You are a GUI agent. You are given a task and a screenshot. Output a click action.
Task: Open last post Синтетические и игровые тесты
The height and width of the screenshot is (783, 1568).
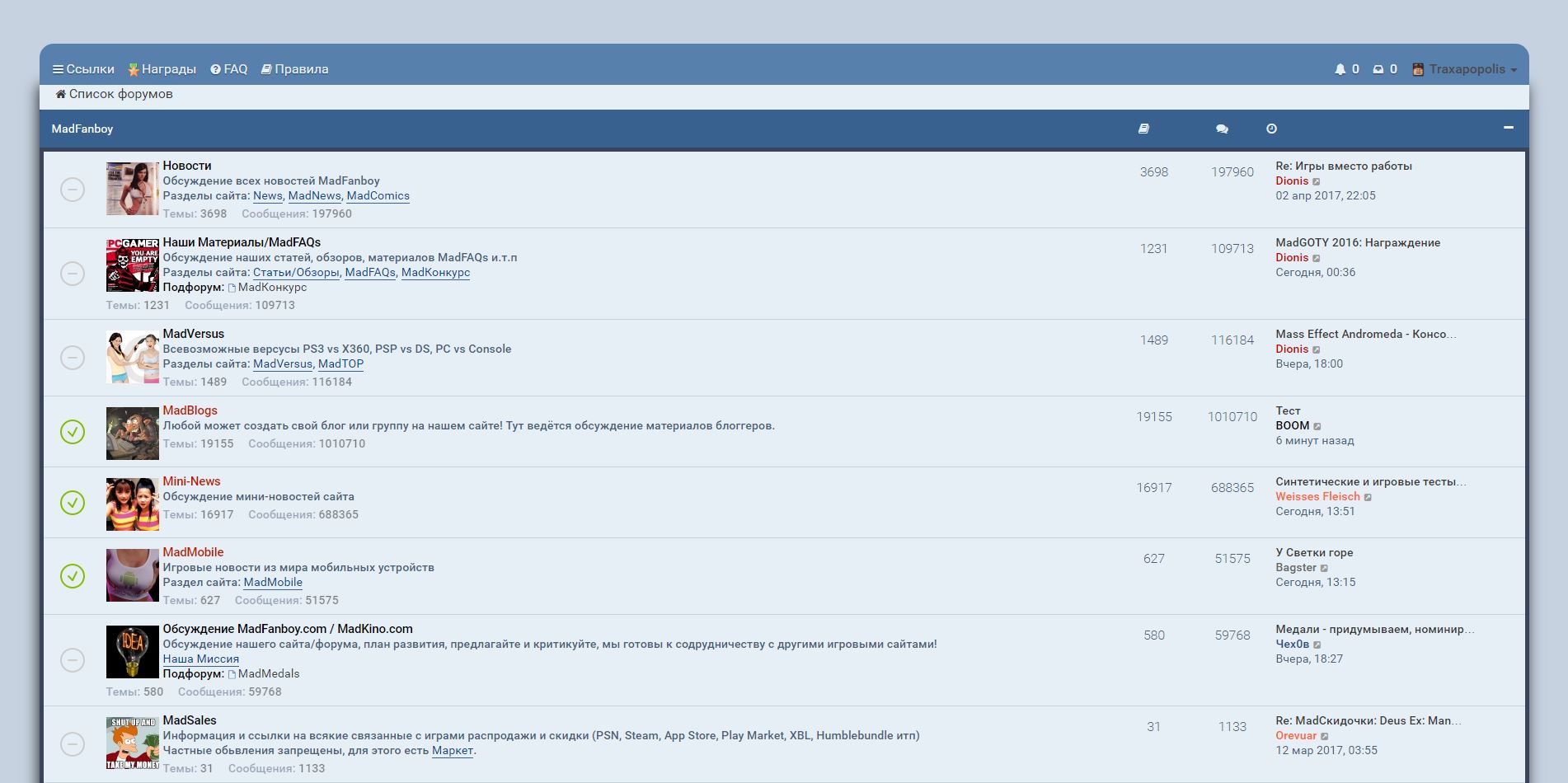1371,482
